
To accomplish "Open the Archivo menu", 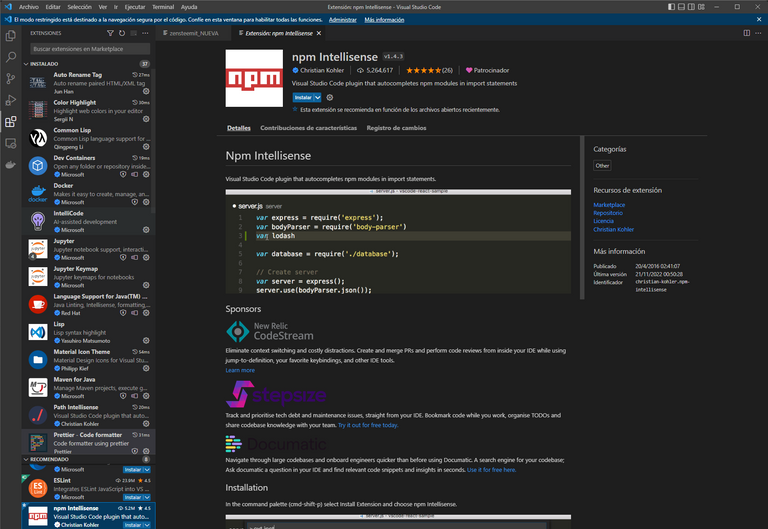I will click(x=29, y=7).
